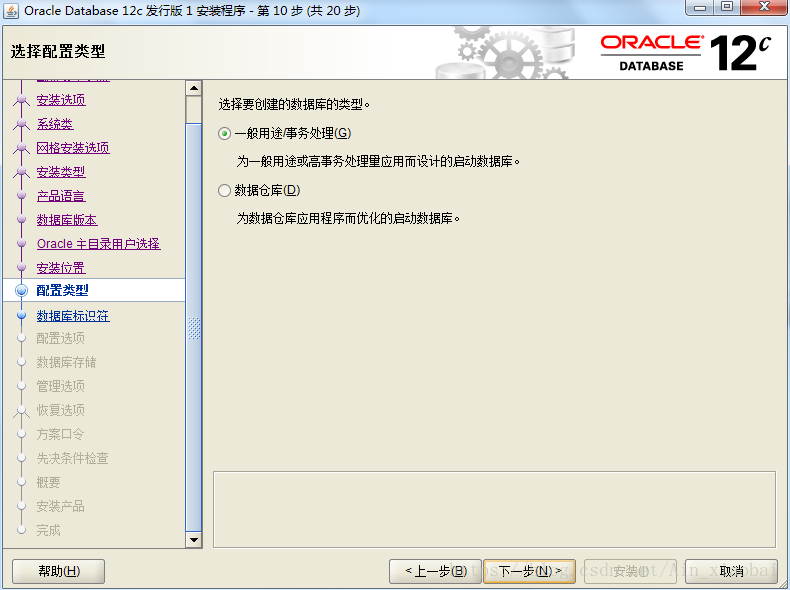Click the 安装位置 step marker icon
Screen dimensions: 790x590
click(21, 267)
